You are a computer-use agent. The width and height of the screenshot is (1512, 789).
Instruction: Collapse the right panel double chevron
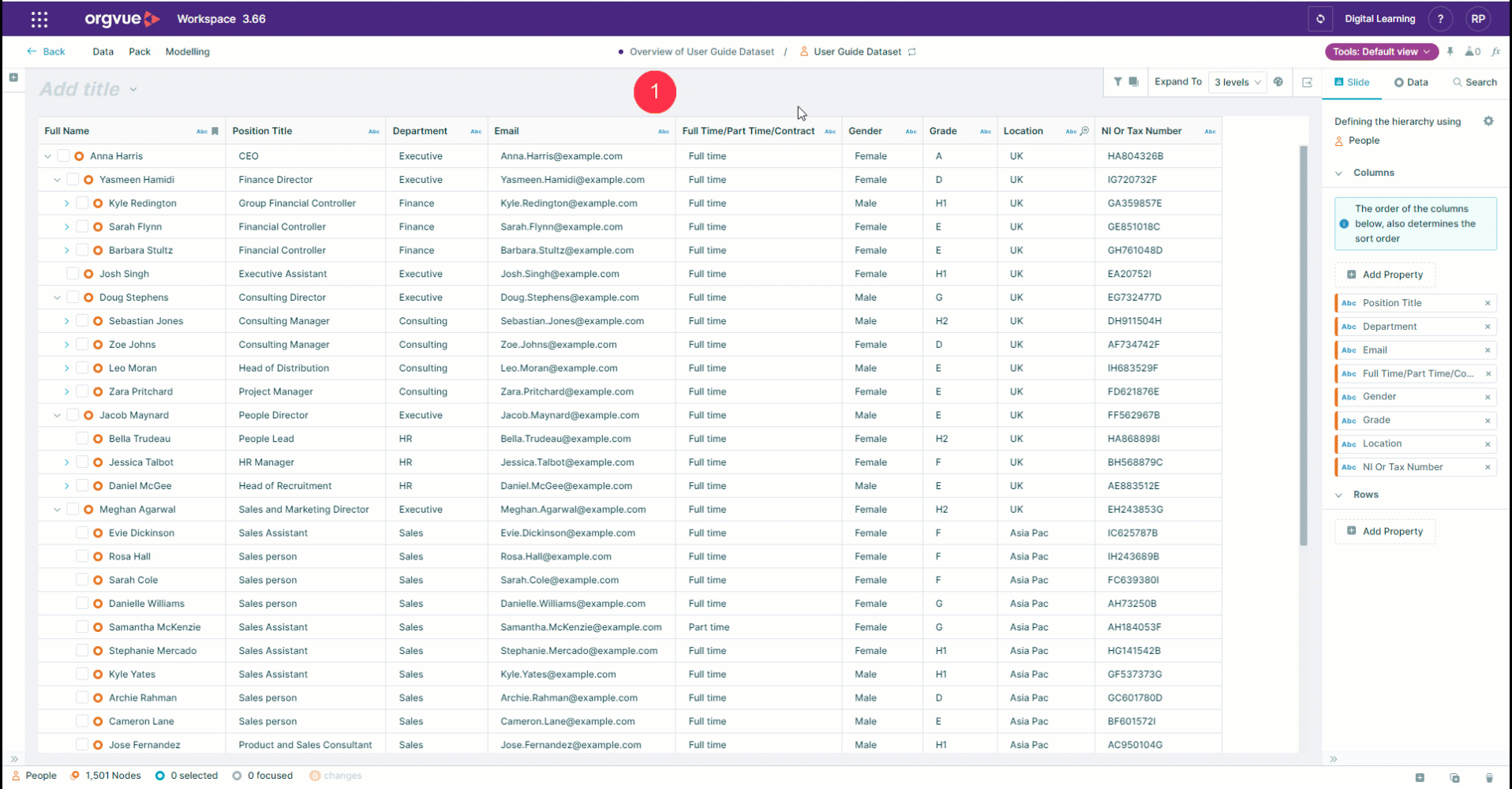[x=1333, y=759]
